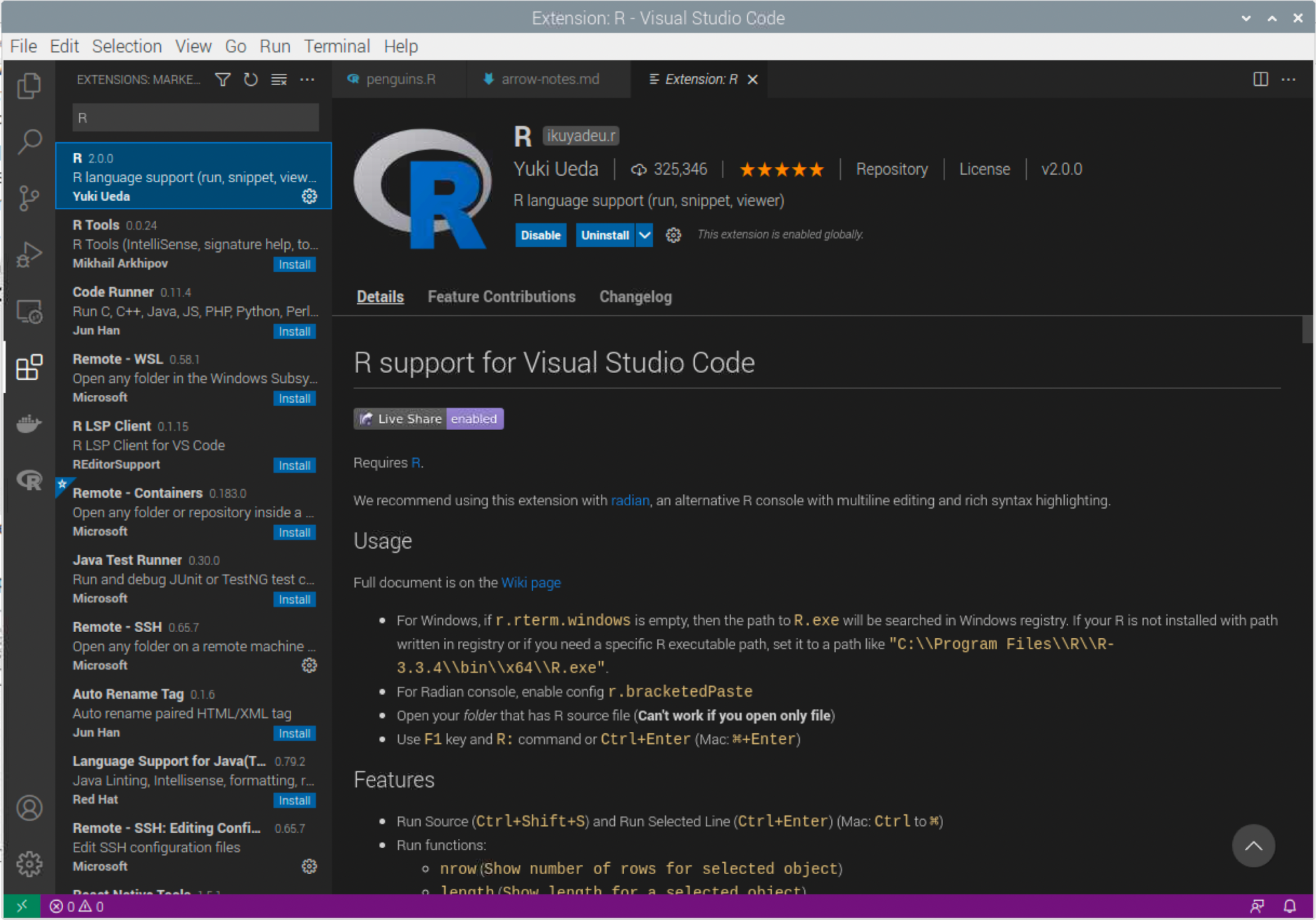Viewport: 1316px width, 920px height.
Task: Switch to the Changelog tab
Action: coord(635,296)
